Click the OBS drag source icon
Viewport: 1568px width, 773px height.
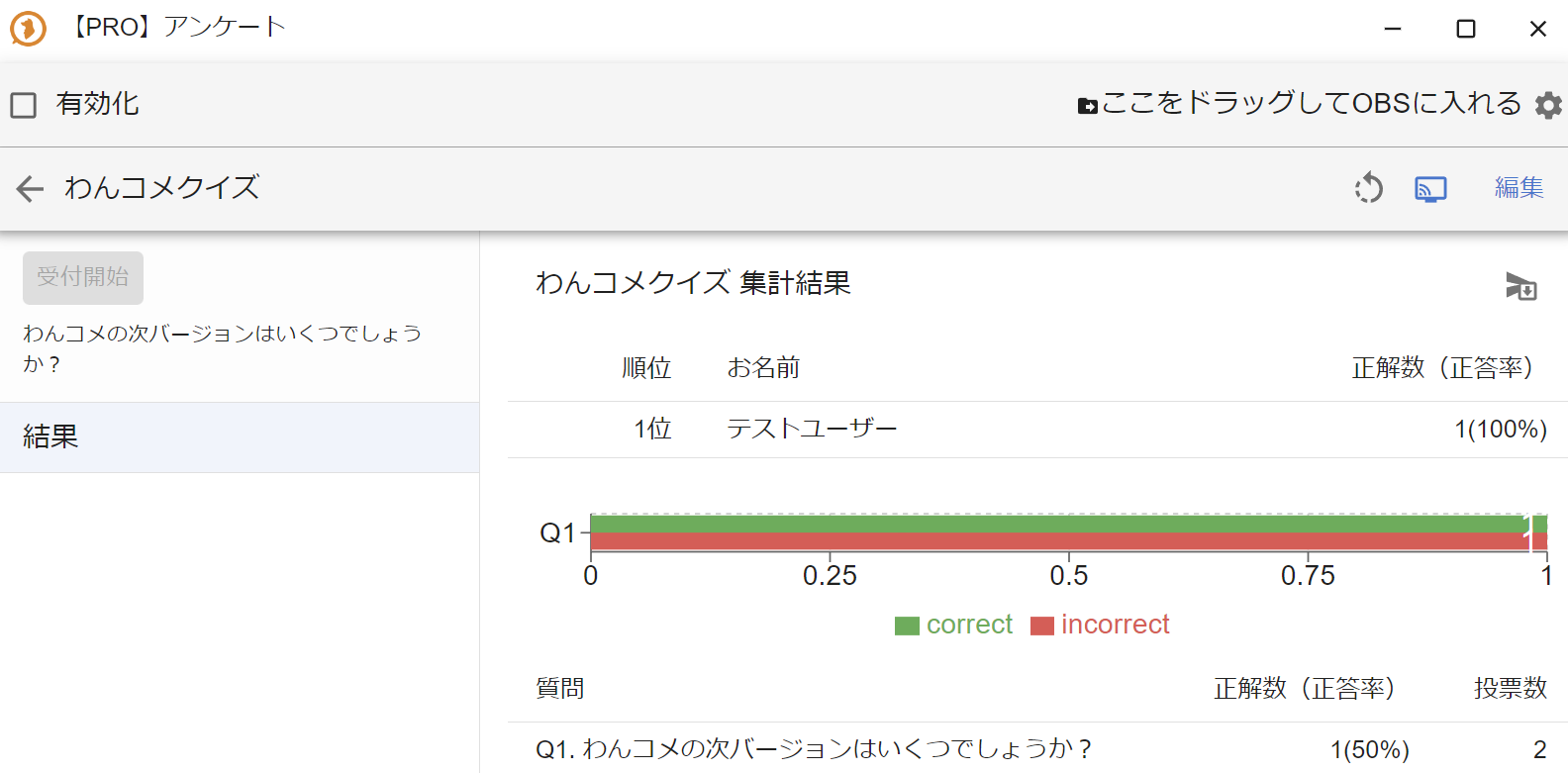pyautogui.click(x=1087, y=106)
